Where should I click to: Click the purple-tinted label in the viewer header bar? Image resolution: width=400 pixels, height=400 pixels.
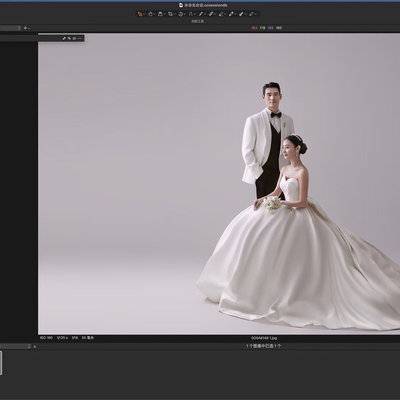tap(271, 28)
